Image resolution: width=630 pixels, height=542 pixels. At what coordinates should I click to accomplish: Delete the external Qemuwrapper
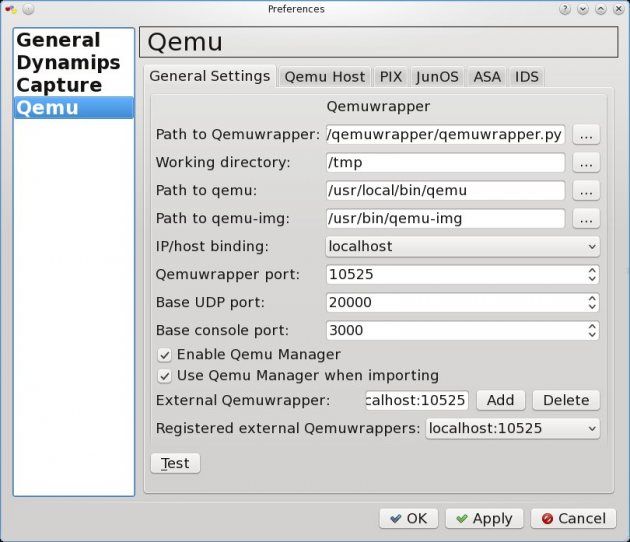[566, 400]
